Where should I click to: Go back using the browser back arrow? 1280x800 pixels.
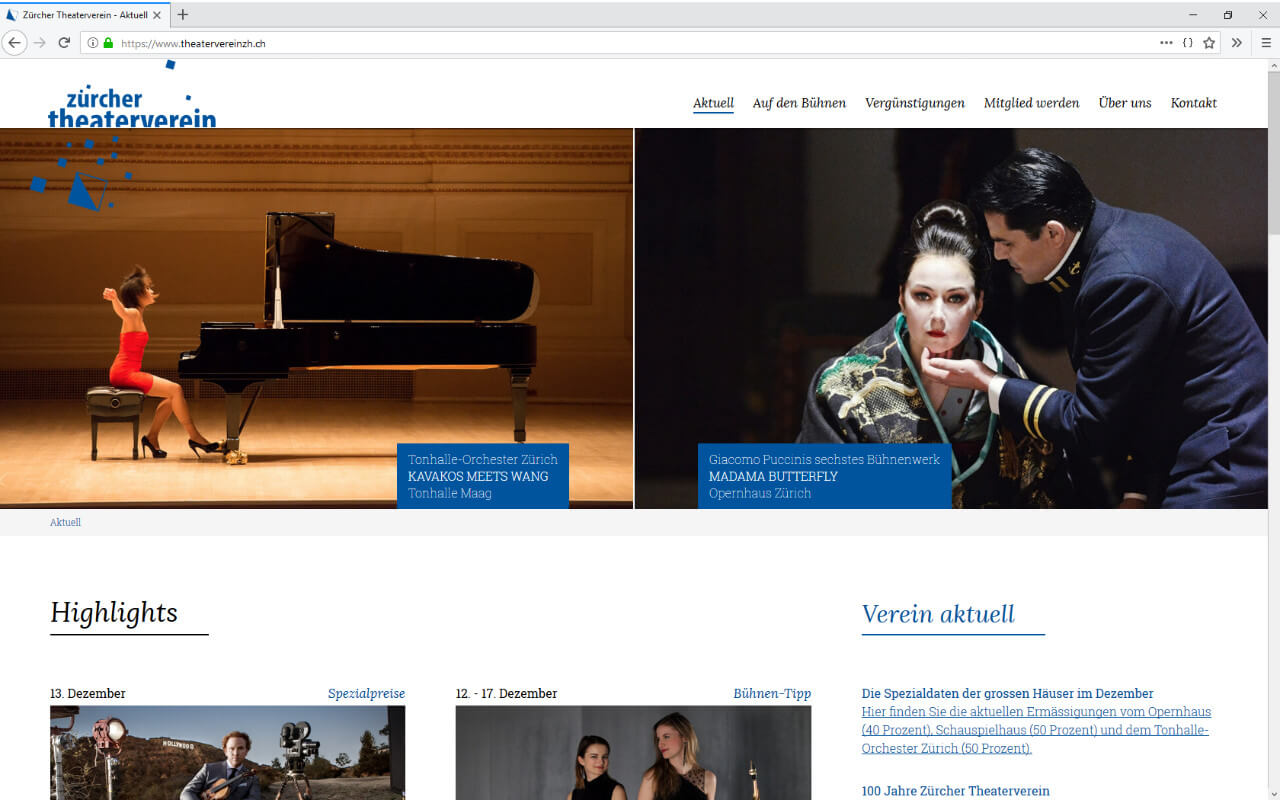pos(14,43)
